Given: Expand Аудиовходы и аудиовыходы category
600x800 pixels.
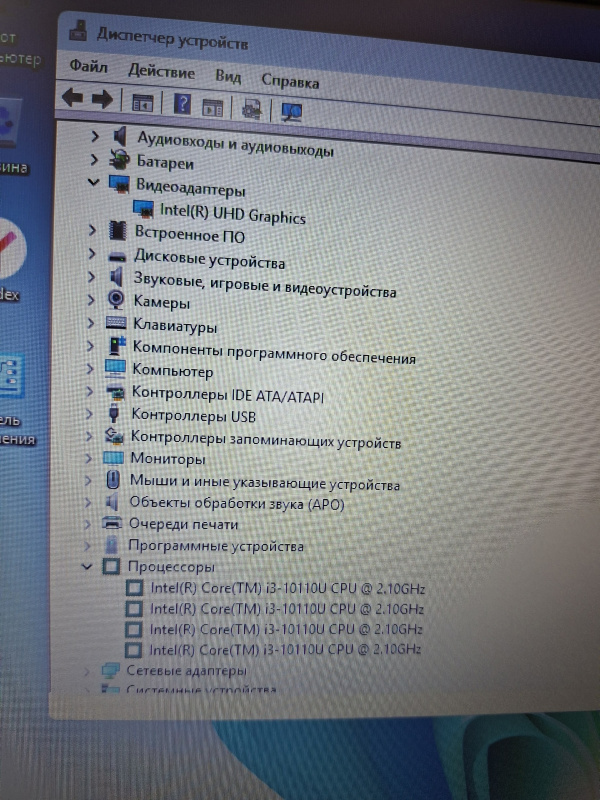Looking at the screenshot, I should point(94,136).
